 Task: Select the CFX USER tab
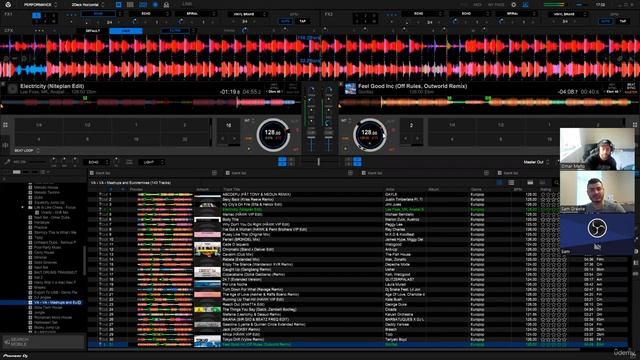pos(126,31)
